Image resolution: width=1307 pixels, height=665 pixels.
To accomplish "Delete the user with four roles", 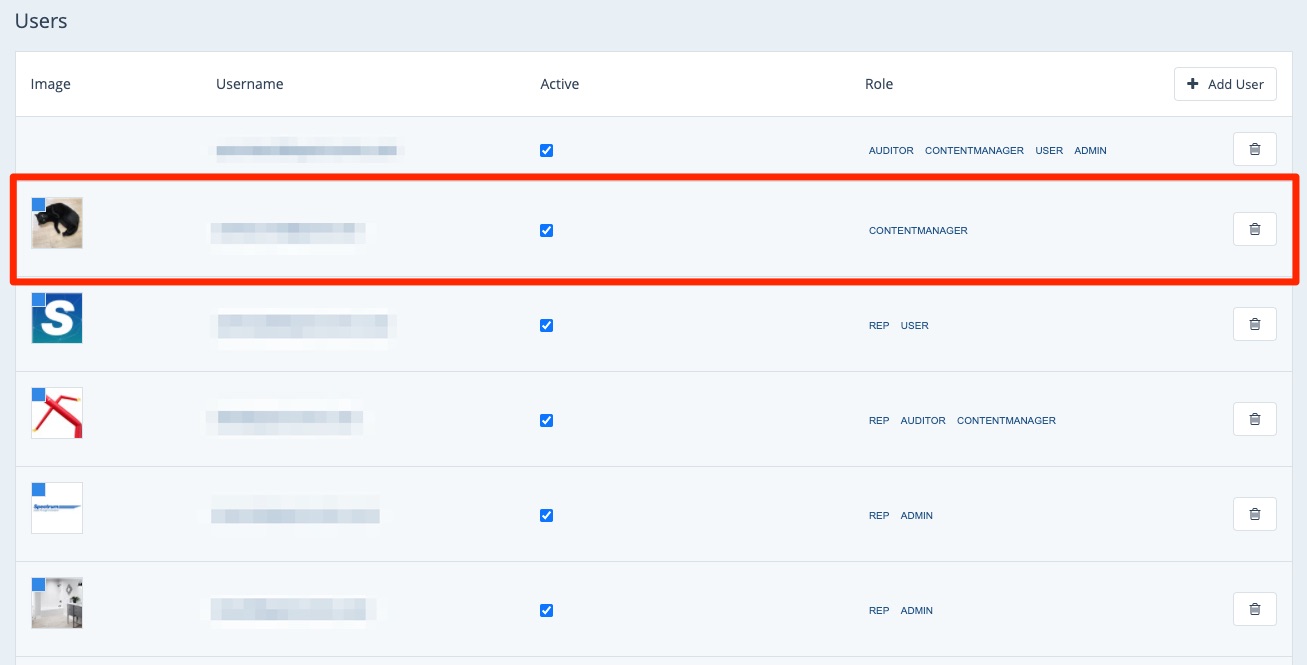I will (1254, 150).
